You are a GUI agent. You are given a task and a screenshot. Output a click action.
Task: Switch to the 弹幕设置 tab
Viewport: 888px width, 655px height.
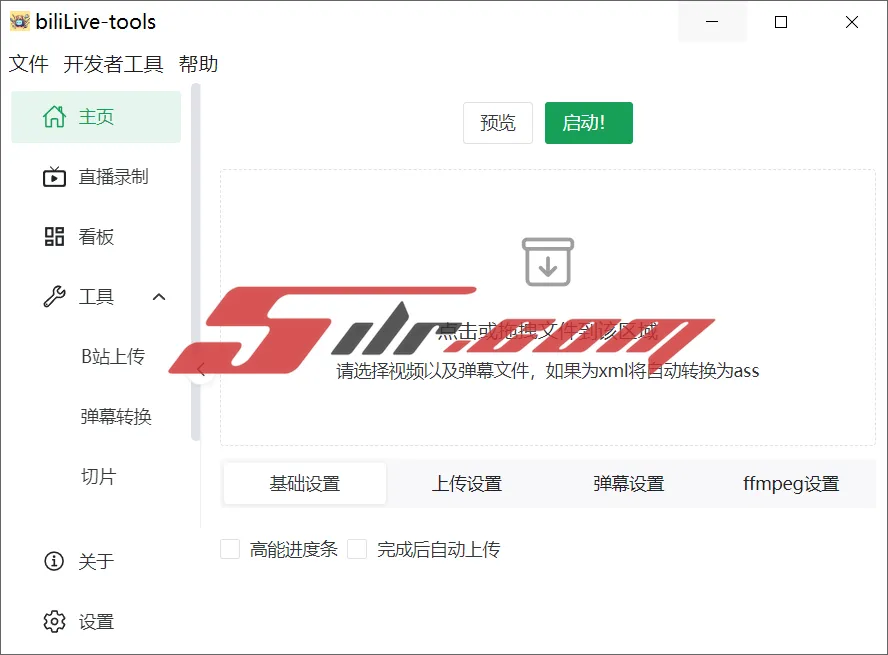tap(629, 483)
